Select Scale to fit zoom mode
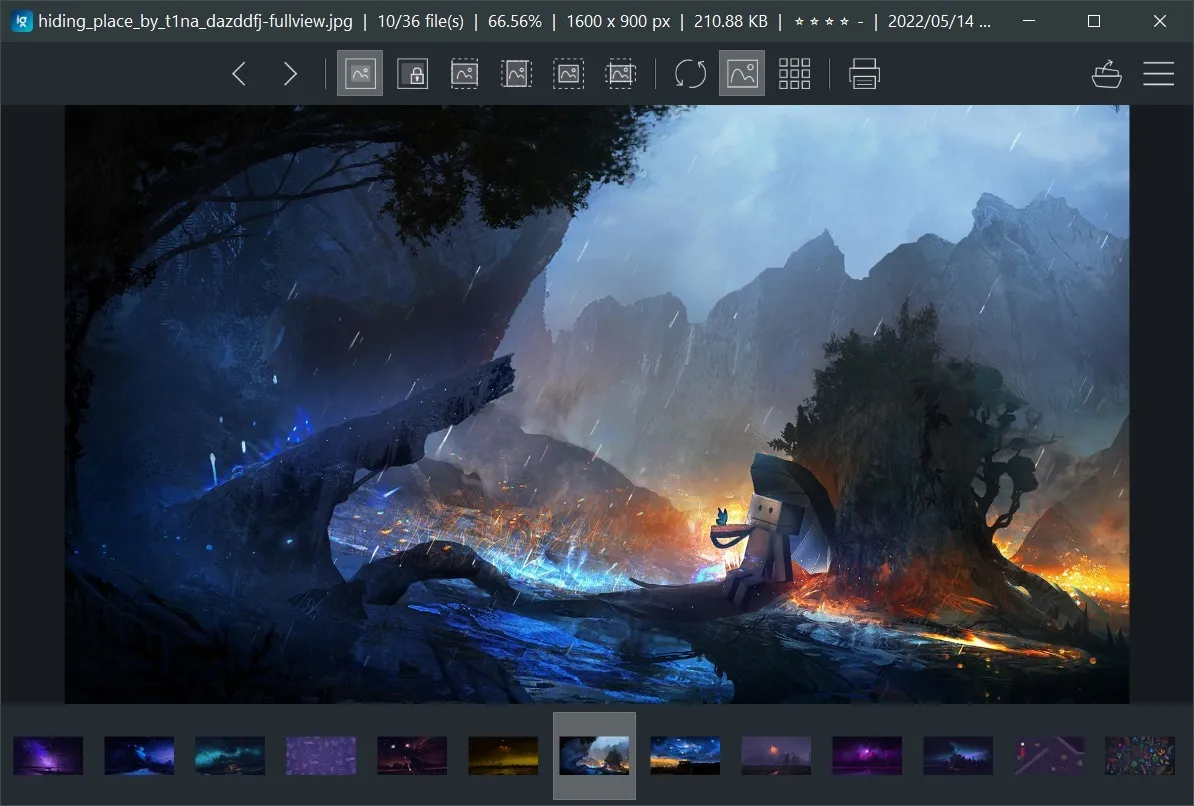Screen dimensions: 1194x806 pos(568,74)
